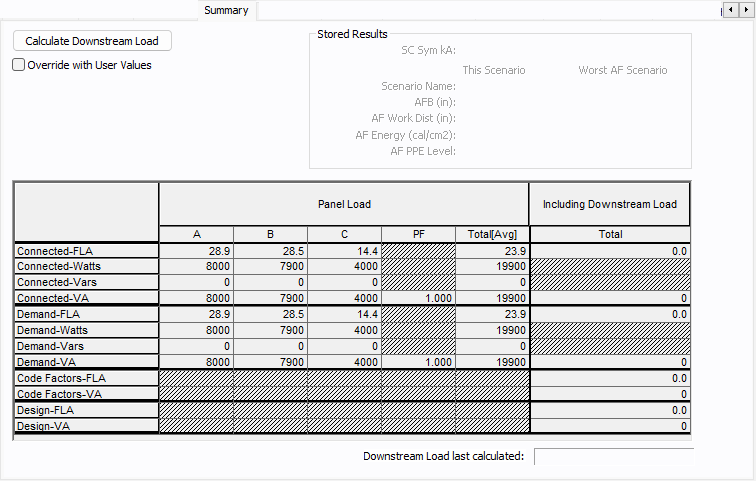Viewport: 756px width, 481px height.
Task: Select Demand-Watts phase C cell
Action: [344, 330]
